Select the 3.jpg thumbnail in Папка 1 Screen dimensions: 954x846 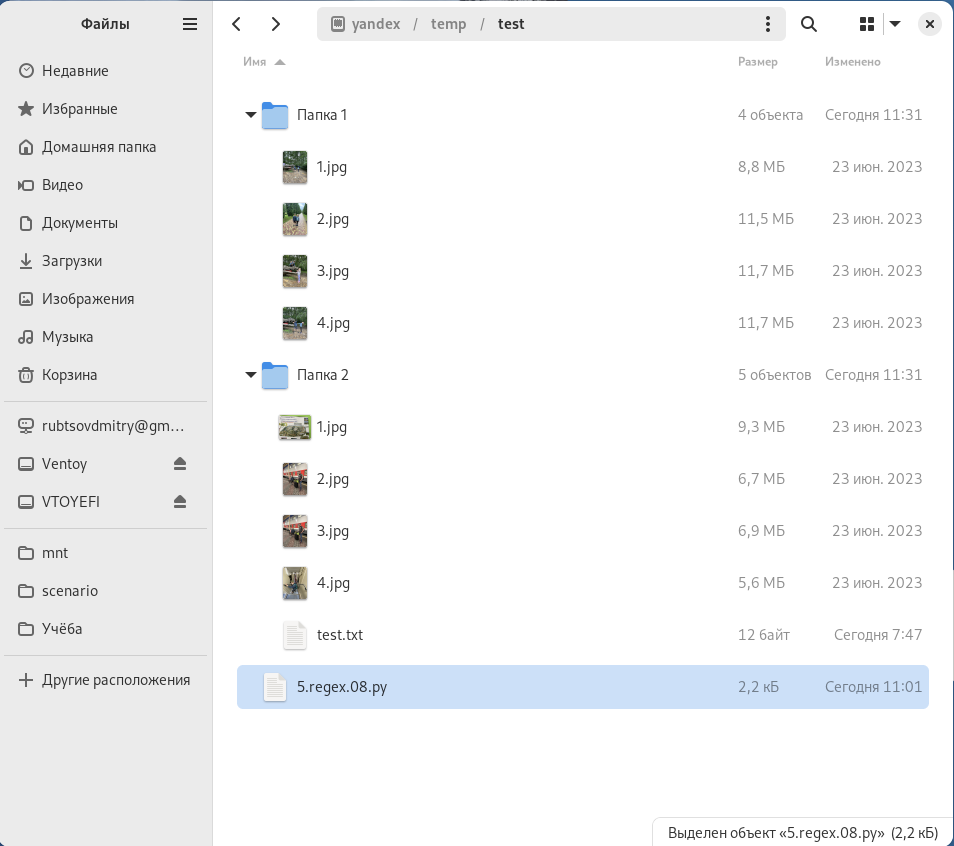coord(295,271)
